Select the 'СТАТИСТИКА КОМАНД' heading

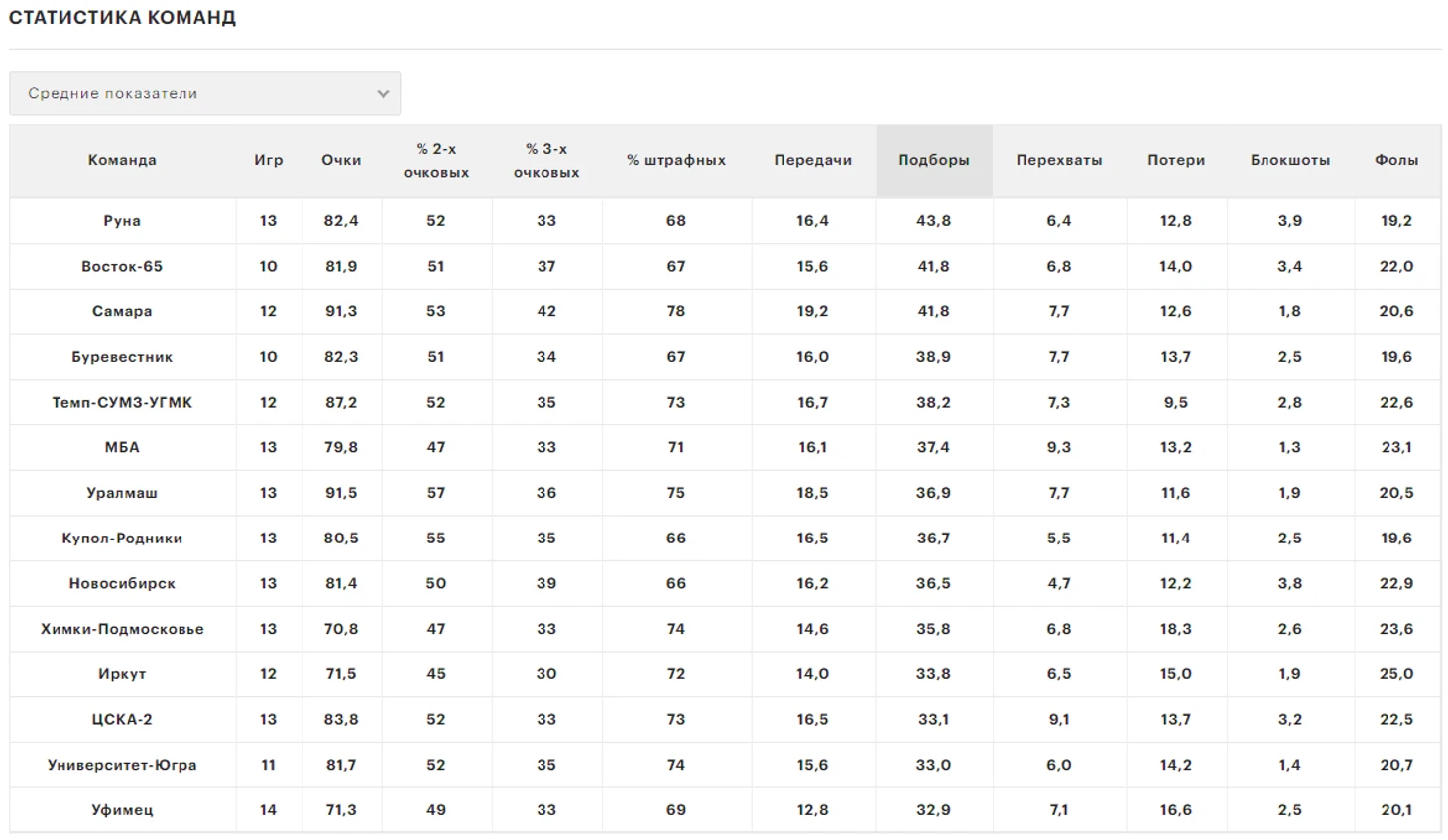122,18
